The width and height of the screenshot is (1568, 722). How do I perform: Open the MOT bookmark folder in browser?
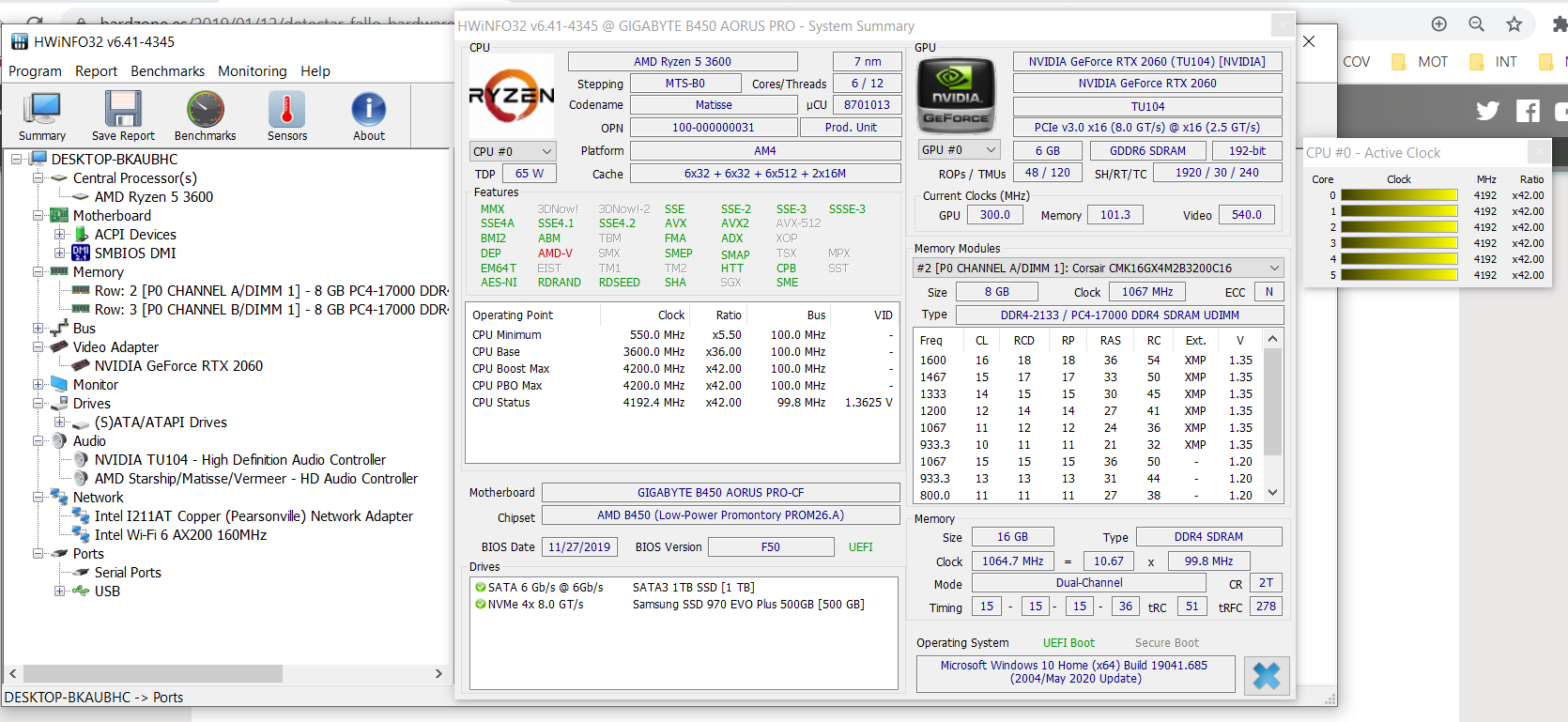click(x=1420, y=62)
